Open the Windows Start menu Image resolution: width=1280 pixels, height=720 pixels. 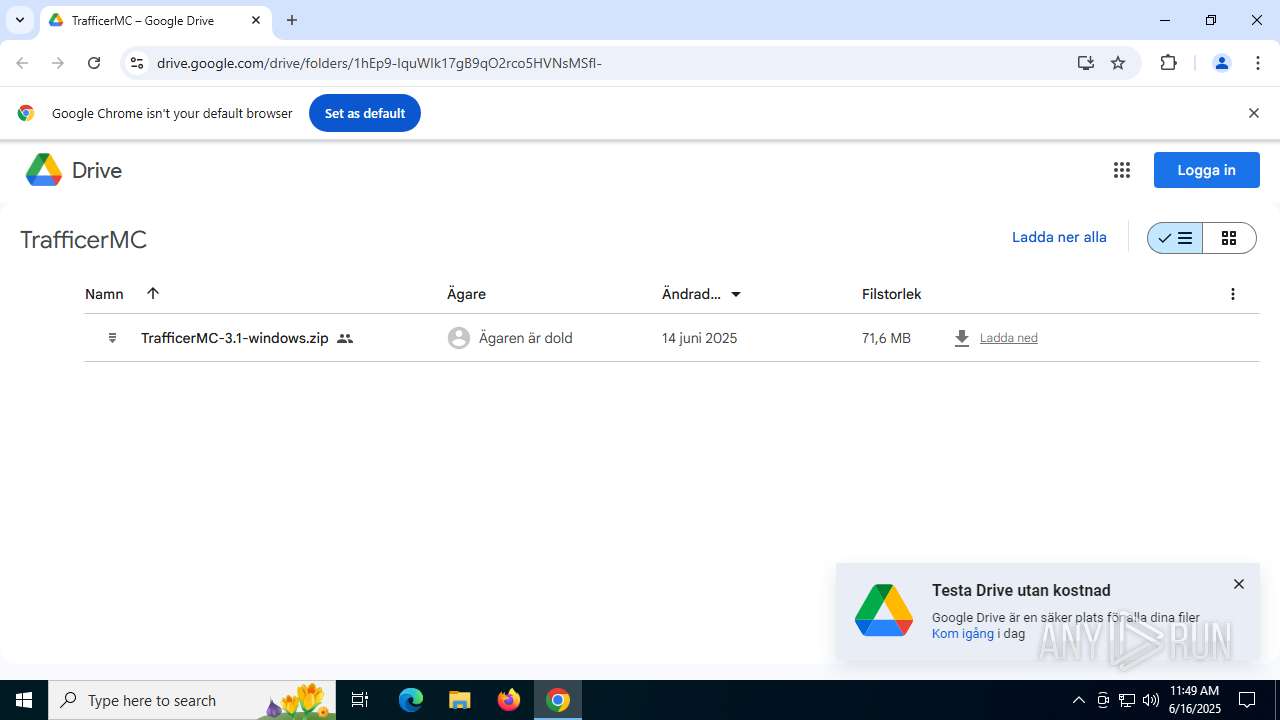coord(24,700)
